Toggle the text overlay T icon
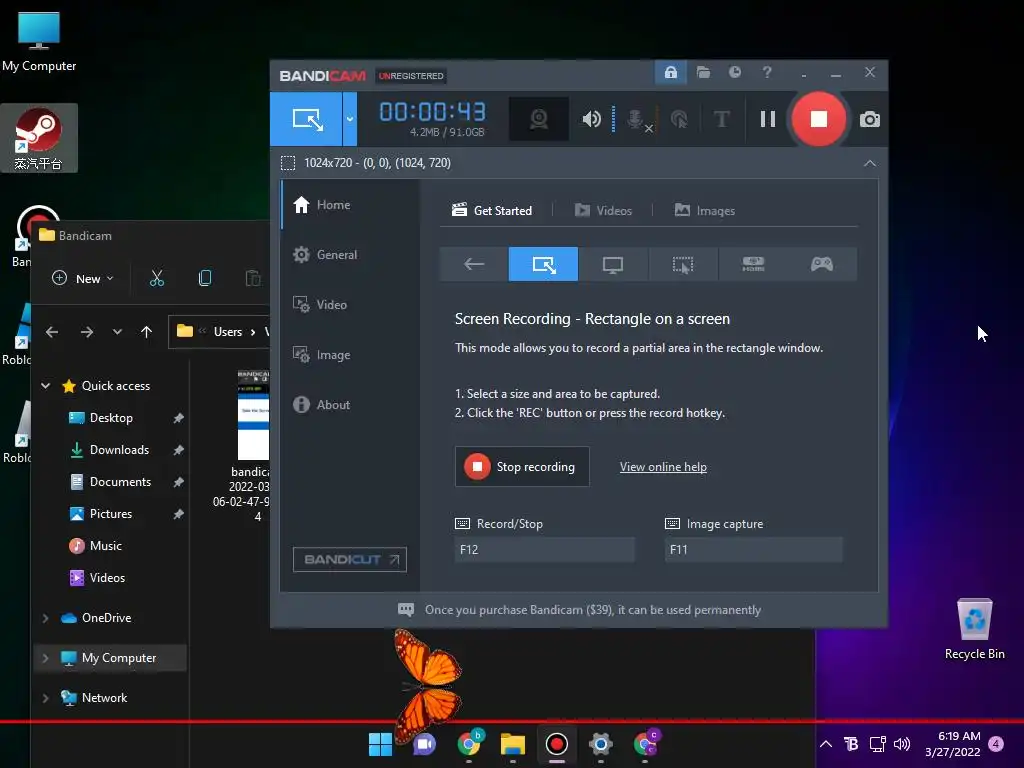Viewport: 1024px width, 768px height. [x=722, y=119]
